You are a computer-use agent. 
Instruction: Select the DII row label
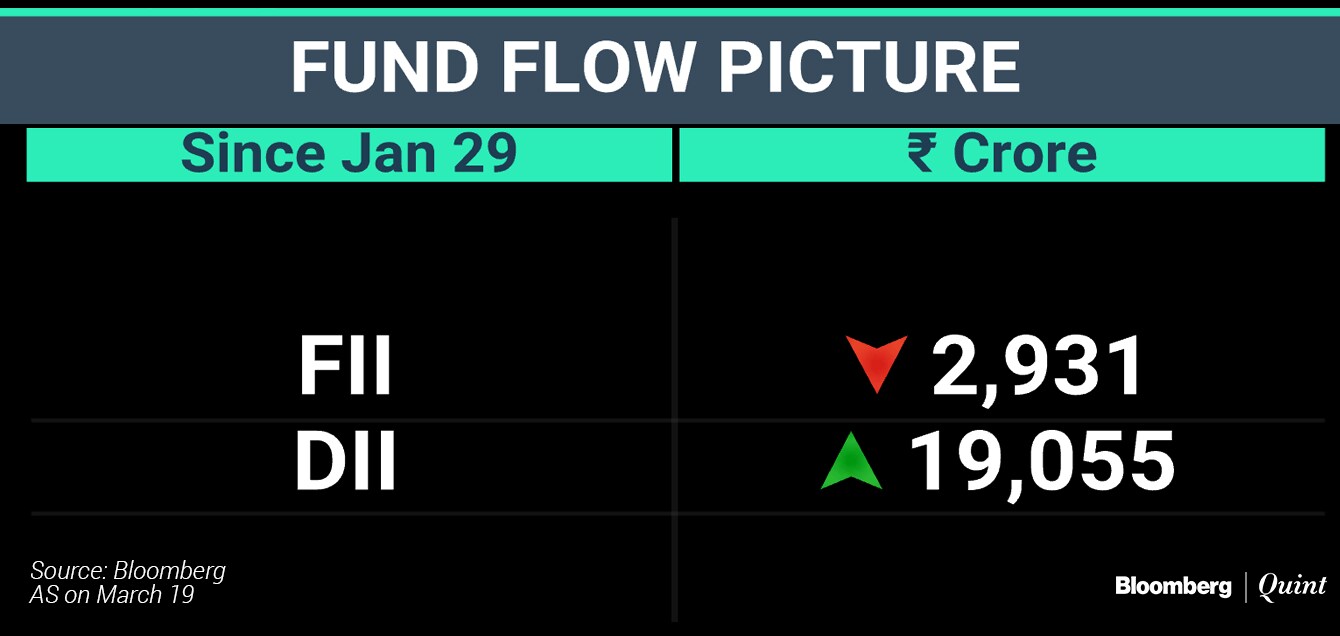coord(346,463)
